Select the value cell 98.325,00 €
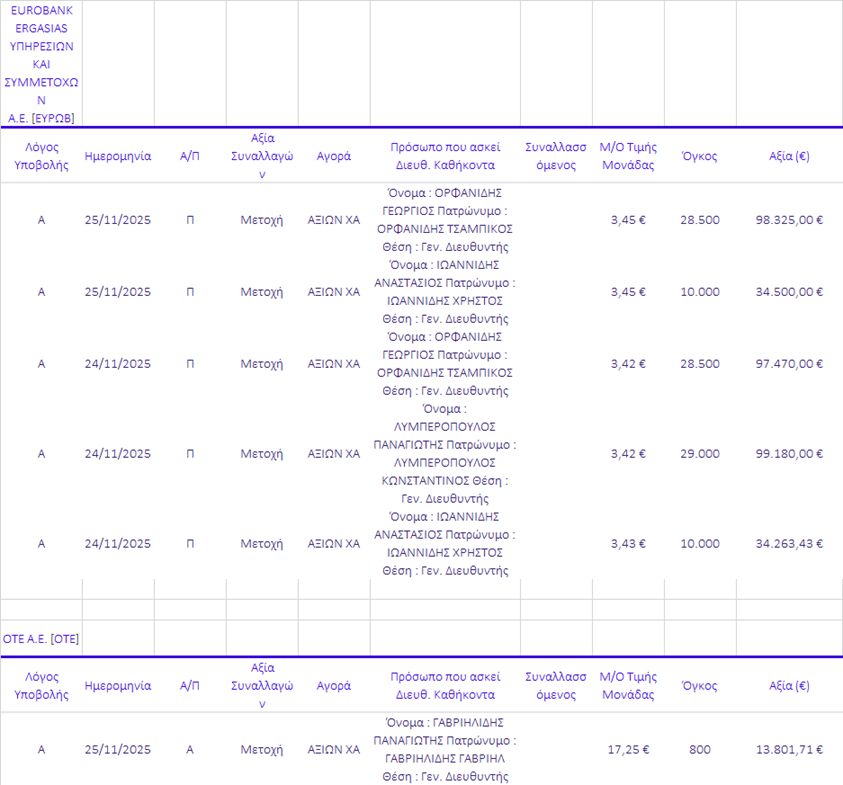The image size is (843, 785). (x=789, y=220)
